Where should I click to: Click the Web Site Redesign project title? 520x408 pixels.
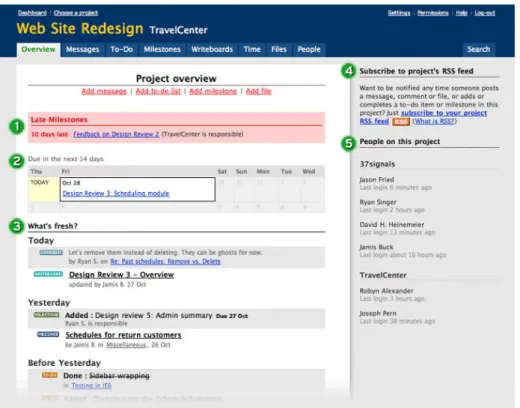(x=80, y=29)
